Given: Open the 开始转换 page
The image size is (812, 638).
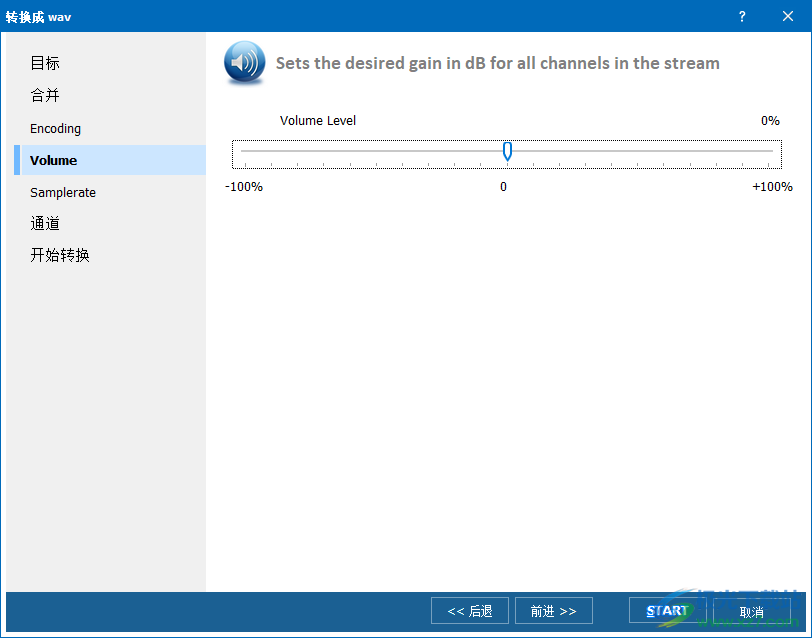Looking at the screenshot, I should [x=60, y=255].
